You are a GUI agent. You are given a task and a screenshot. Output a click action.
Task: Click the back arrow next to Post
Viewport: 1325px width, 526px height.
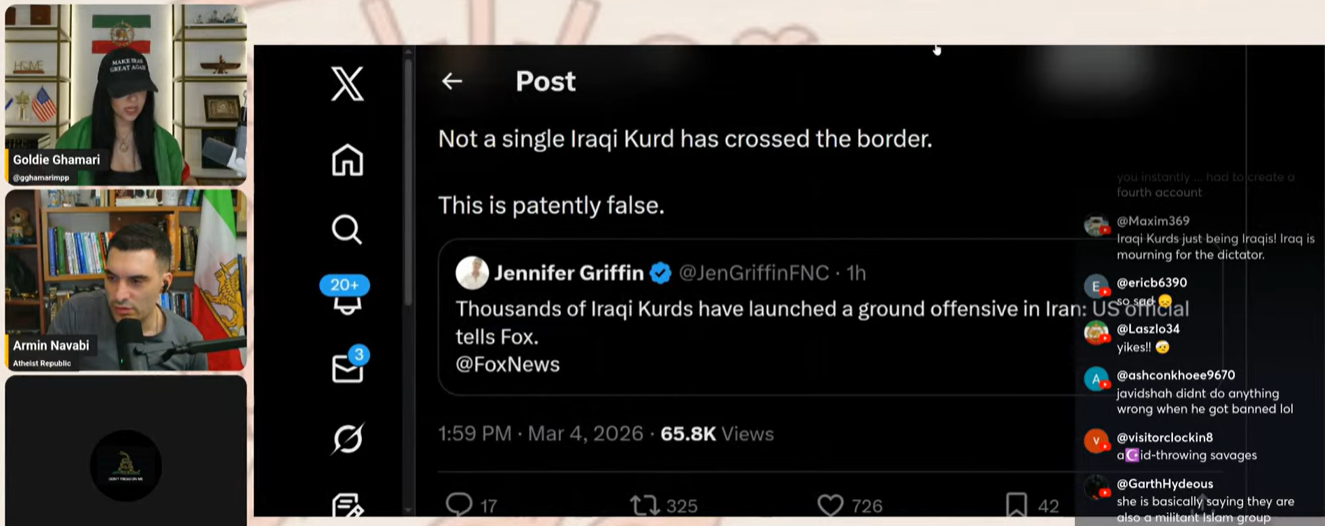pos(452,82)
